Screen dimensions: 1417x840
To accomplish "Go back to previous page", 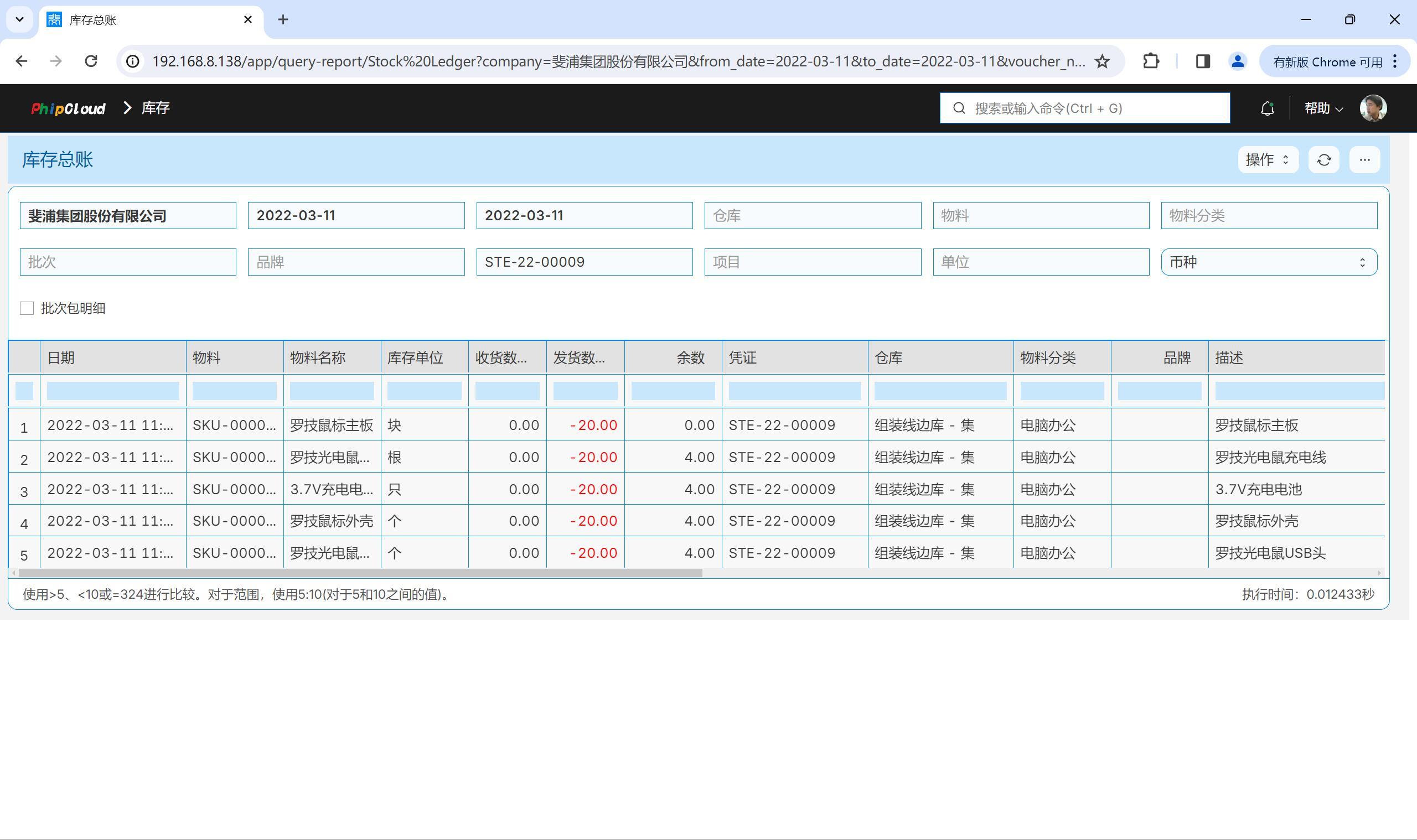I will [x=22, y=61].
